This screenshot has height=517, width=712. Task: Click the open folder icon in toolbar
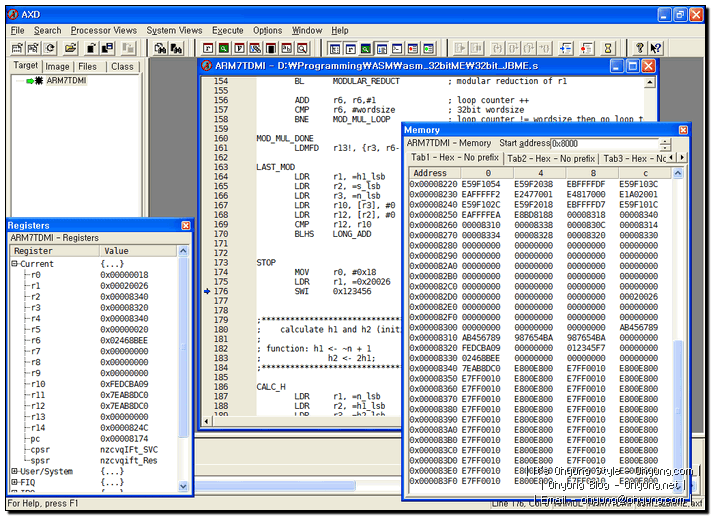(70, 48)
